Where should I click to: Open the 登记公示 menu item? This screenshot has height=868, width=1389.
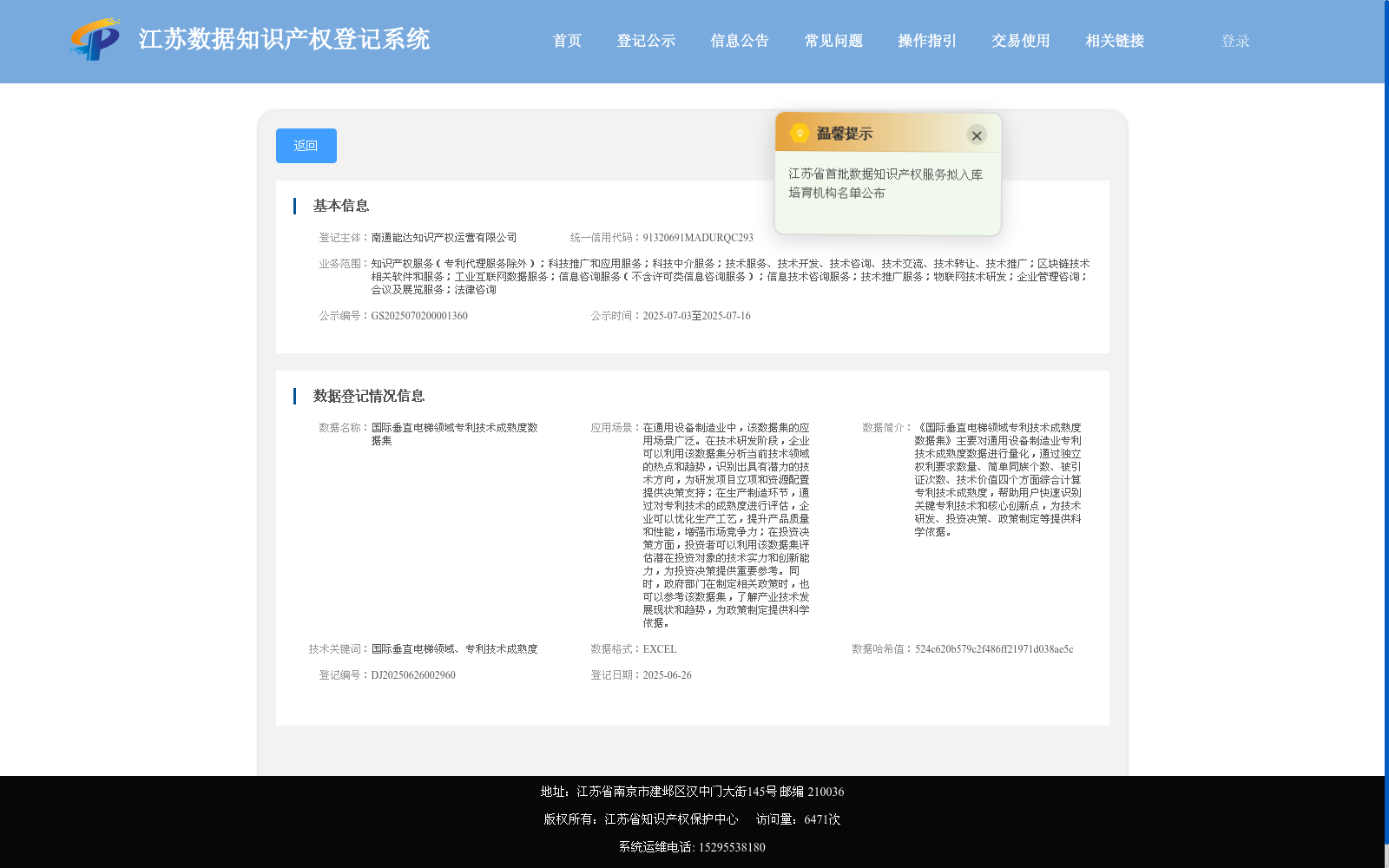[x=646, y=41]
